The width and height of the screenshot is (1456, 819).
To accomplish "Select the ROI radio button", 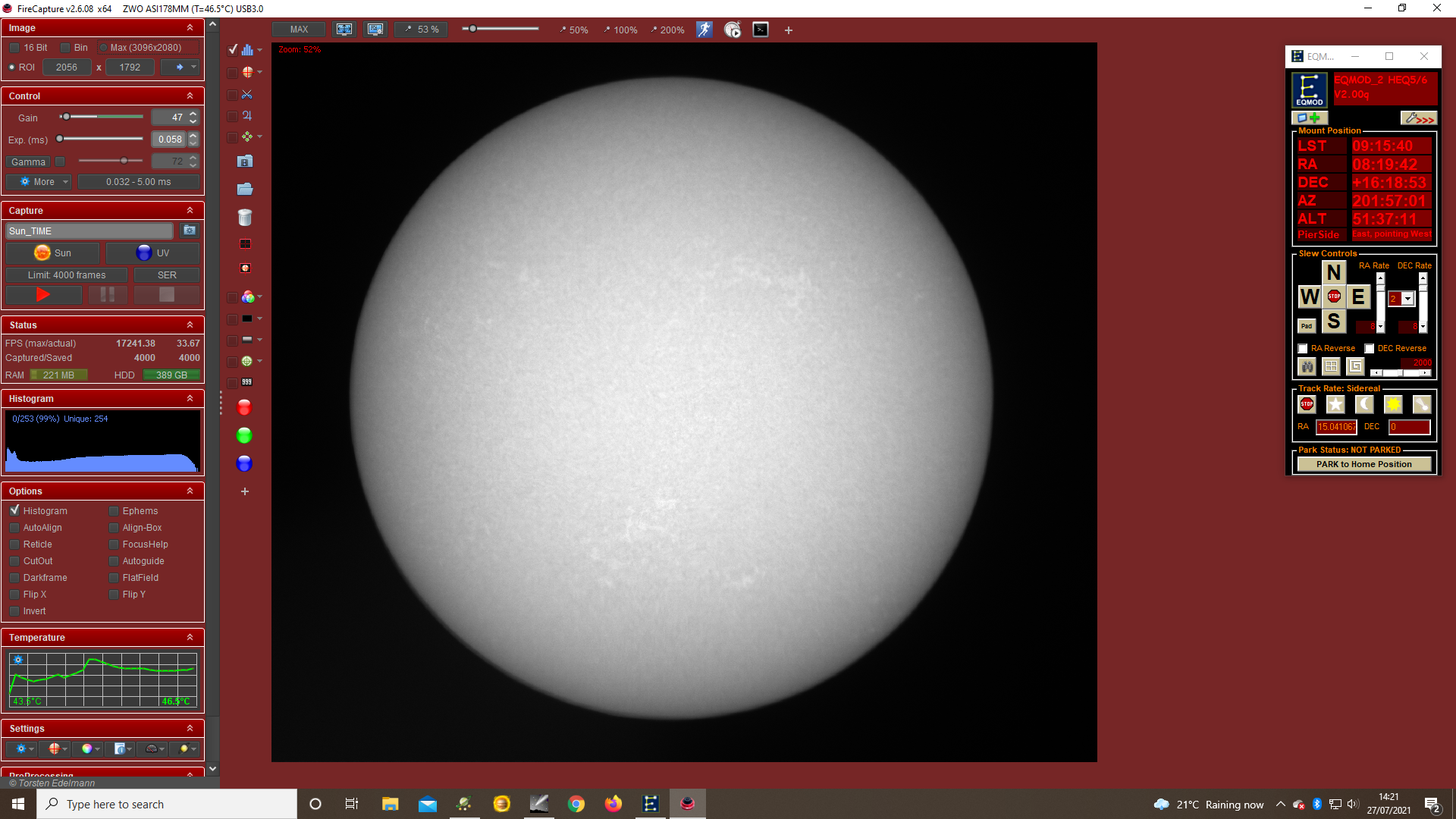I will pos(12,67).
